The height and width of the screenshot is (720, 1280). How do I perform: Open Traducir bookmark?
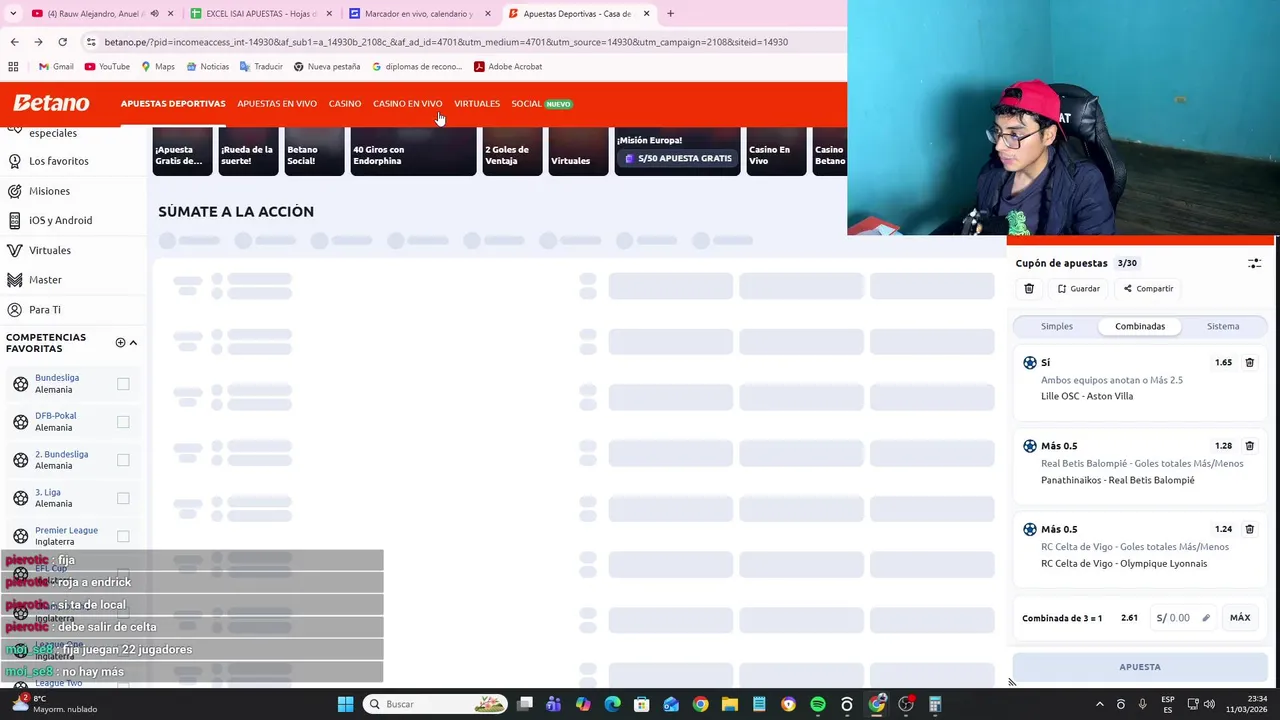[261, 66]
